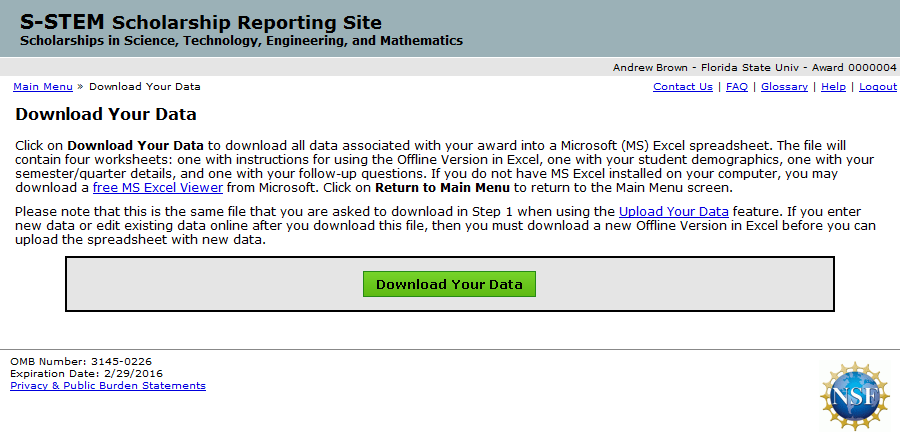Click the Andrew Brown award info text
Viewport: 902px width, 444px height.
754,68
